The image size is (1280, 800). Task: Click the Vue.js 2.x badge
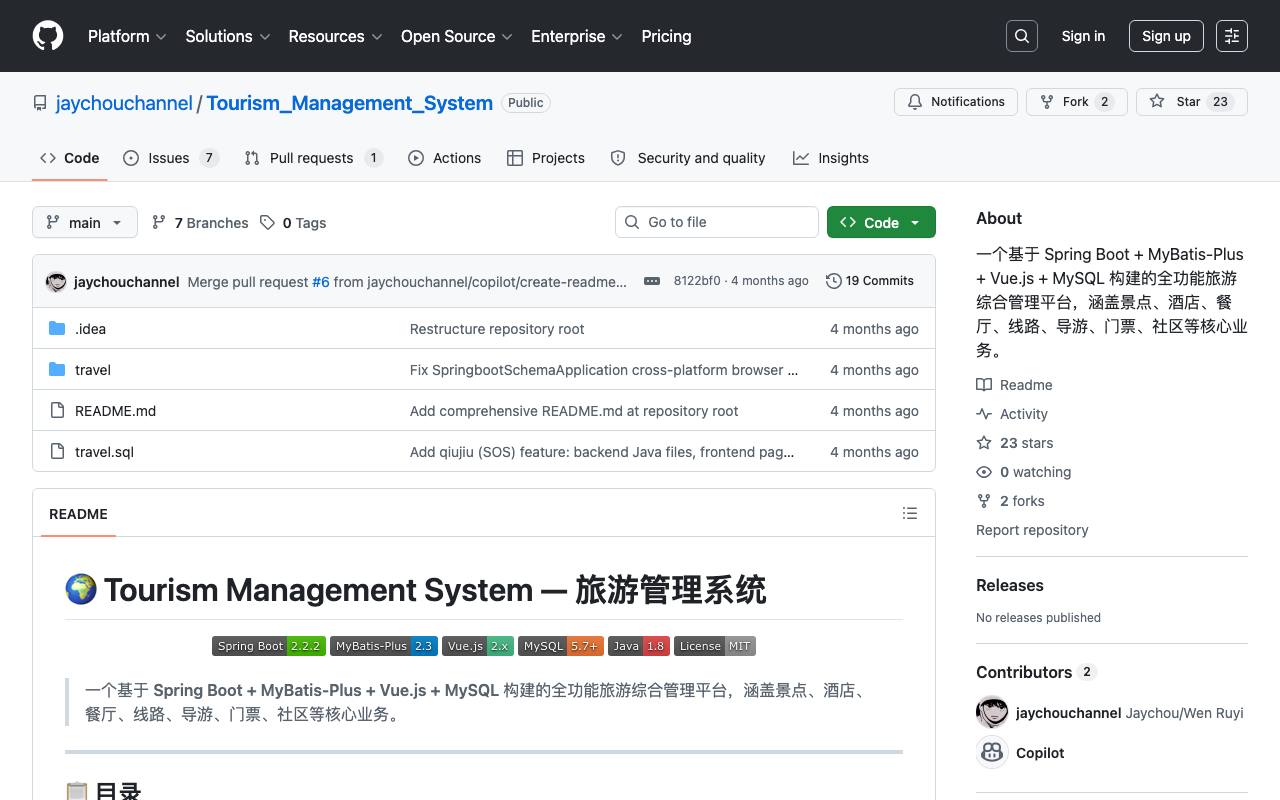[x=478, y=646]
